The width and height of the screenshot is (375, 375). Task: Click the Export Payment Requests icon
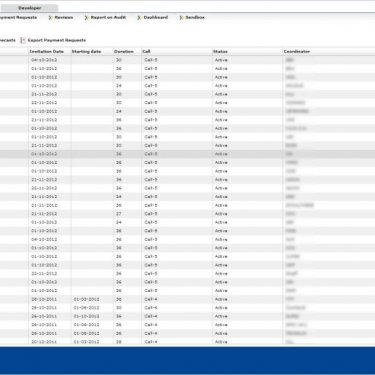[x=23, y=40]
